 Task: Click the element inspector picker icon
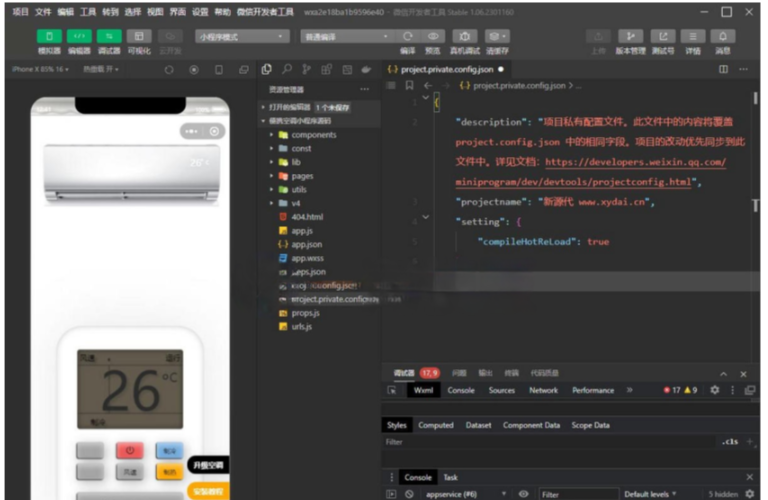pyautogui.click(x=393, y=390)
